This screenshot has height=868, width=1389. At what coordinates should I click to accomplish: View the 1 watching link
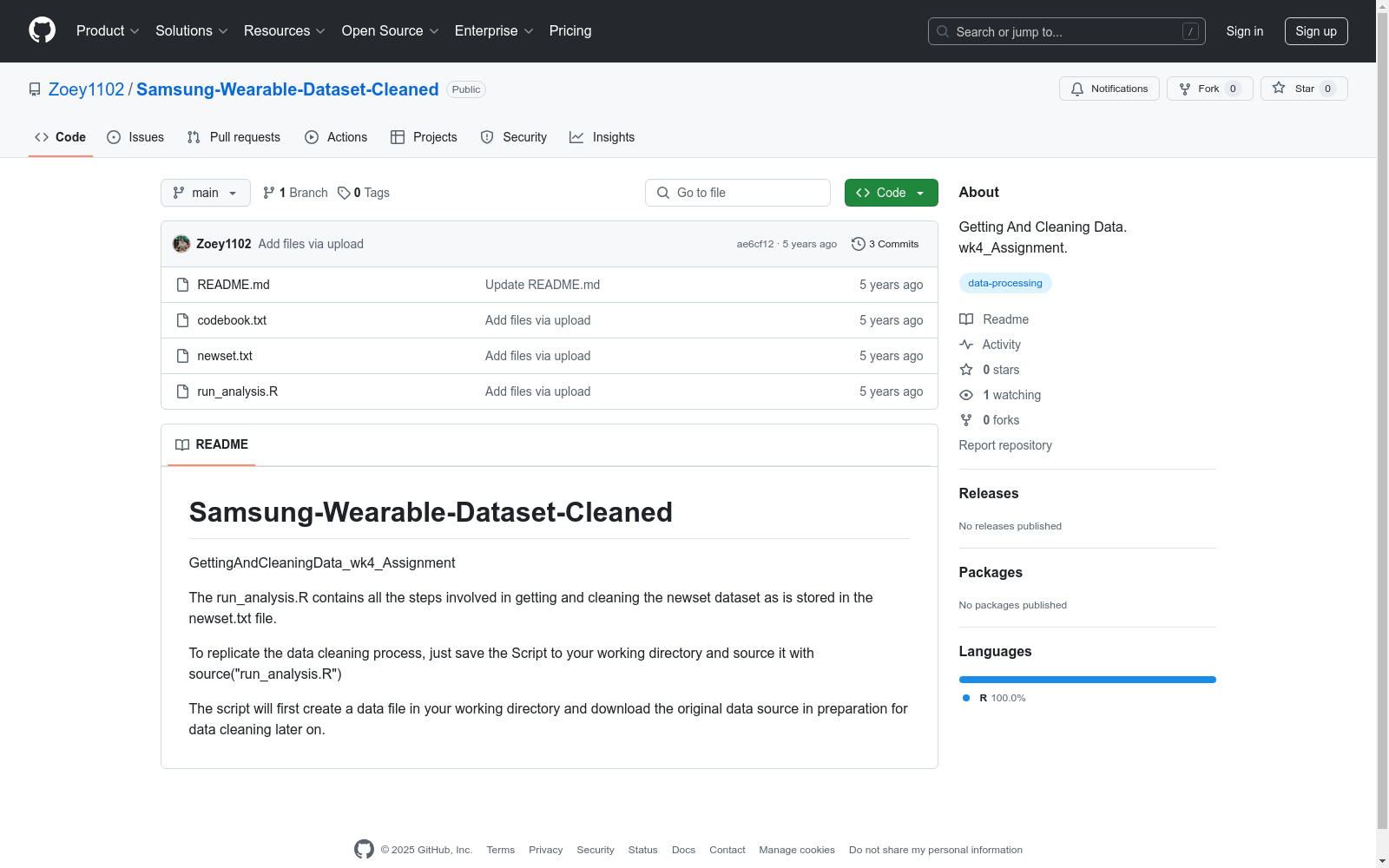pos(1000,395)
